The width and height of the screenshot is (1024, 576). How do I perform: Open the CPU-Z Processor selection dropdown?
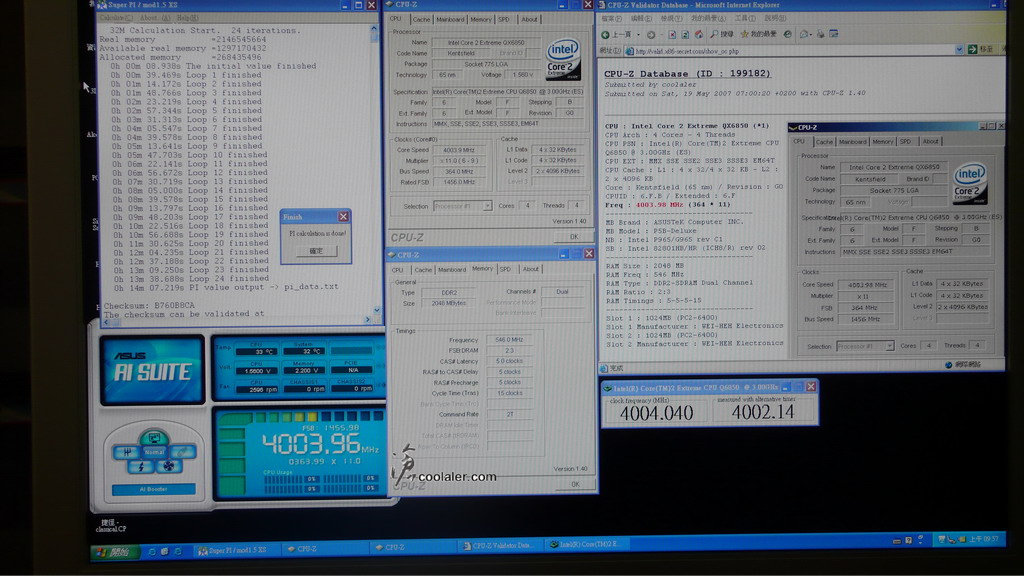pyautogui.click(x=487, y=206)
